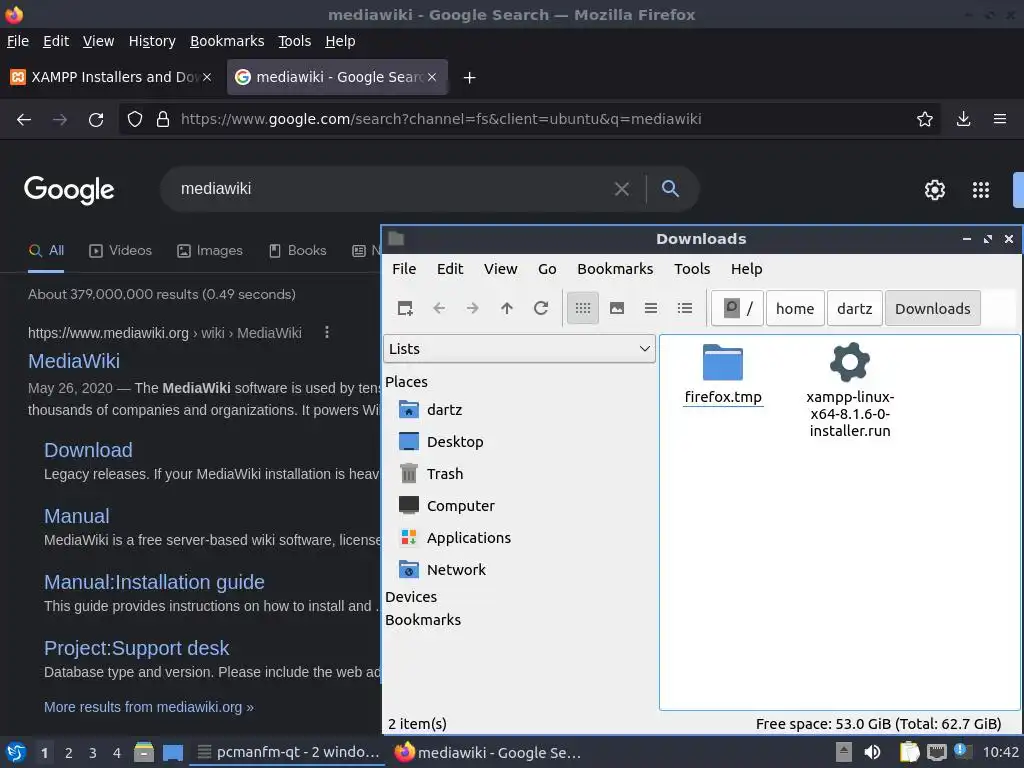The width and height of the screenshot is (1024, 768).
Task: Open the Lists side pane dropdown
Action: [x=519, y=349]
